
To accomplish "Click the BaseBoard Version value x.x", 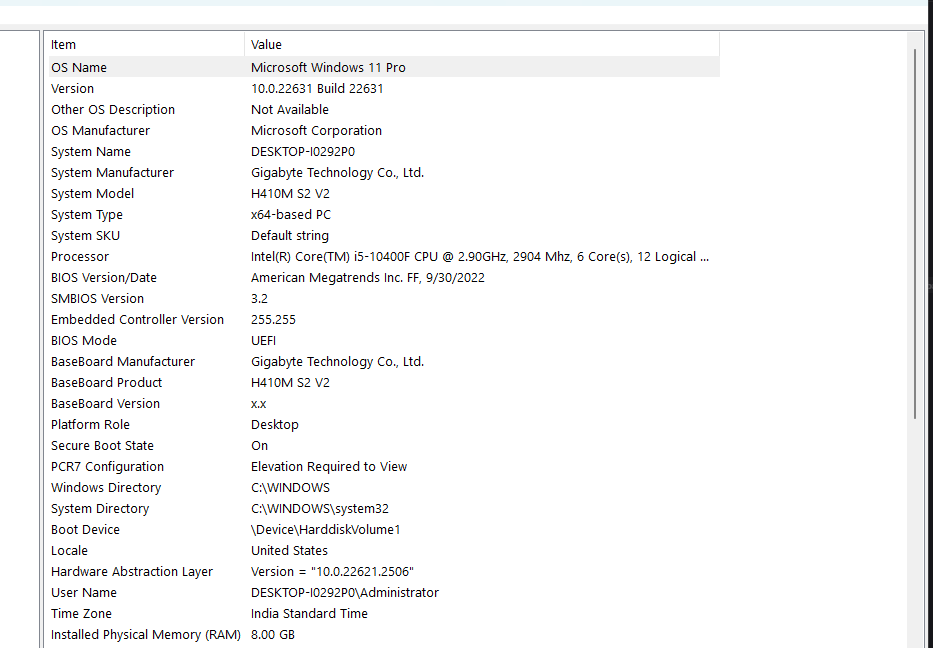I will [258, 404].
